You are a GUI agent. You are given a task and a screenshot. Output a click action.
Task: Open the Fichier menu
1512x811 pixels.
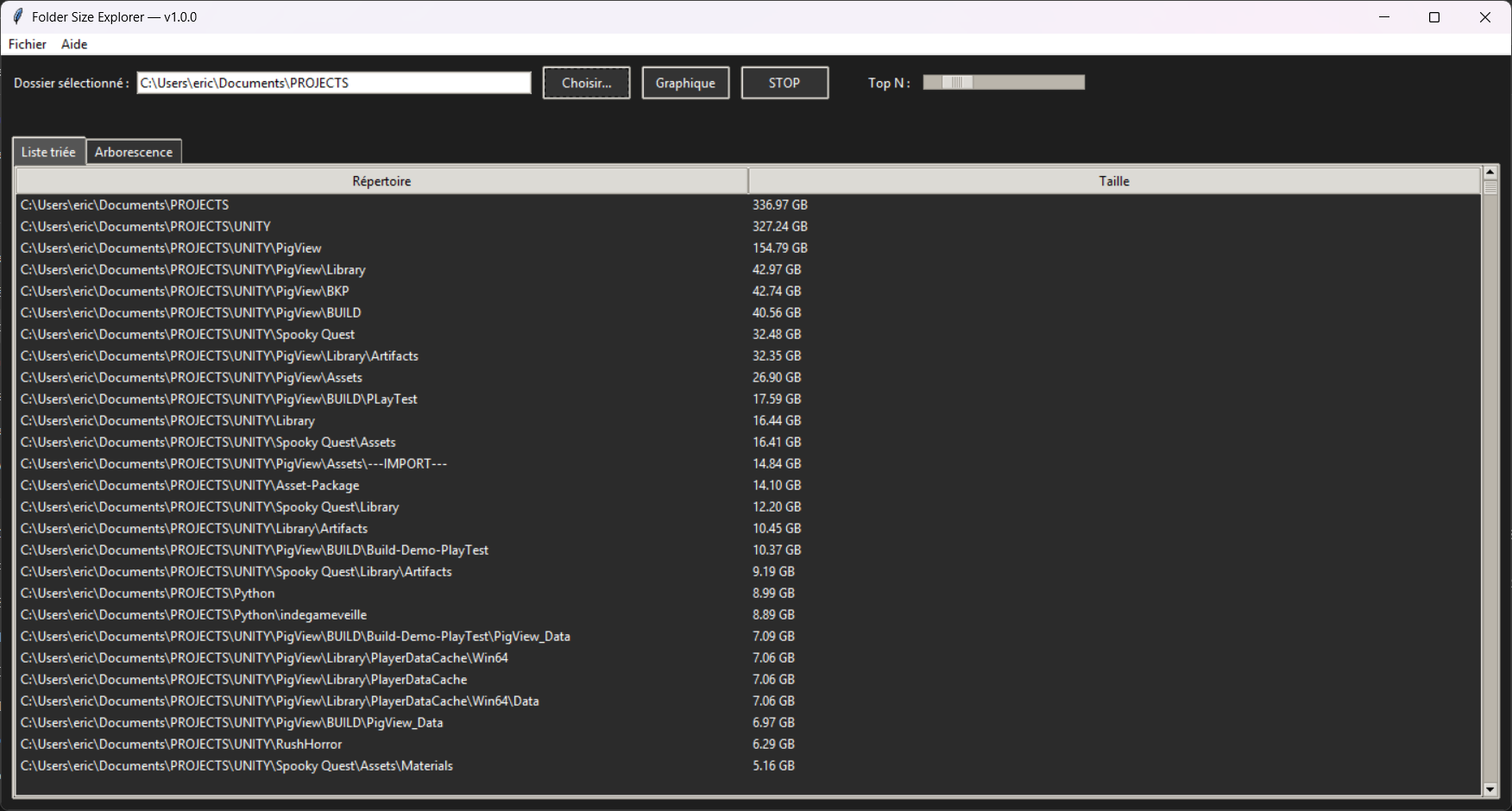pos(28,44)
